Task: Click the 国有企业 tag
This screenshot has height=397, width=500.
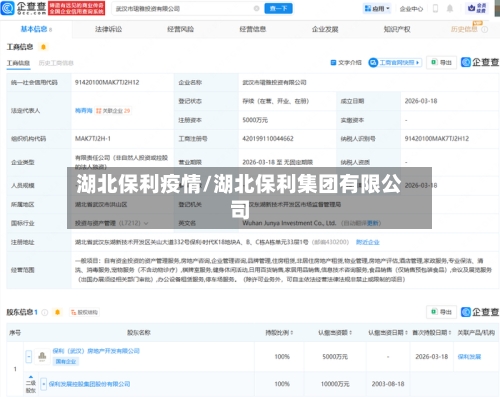Action: tap(66, 362)
